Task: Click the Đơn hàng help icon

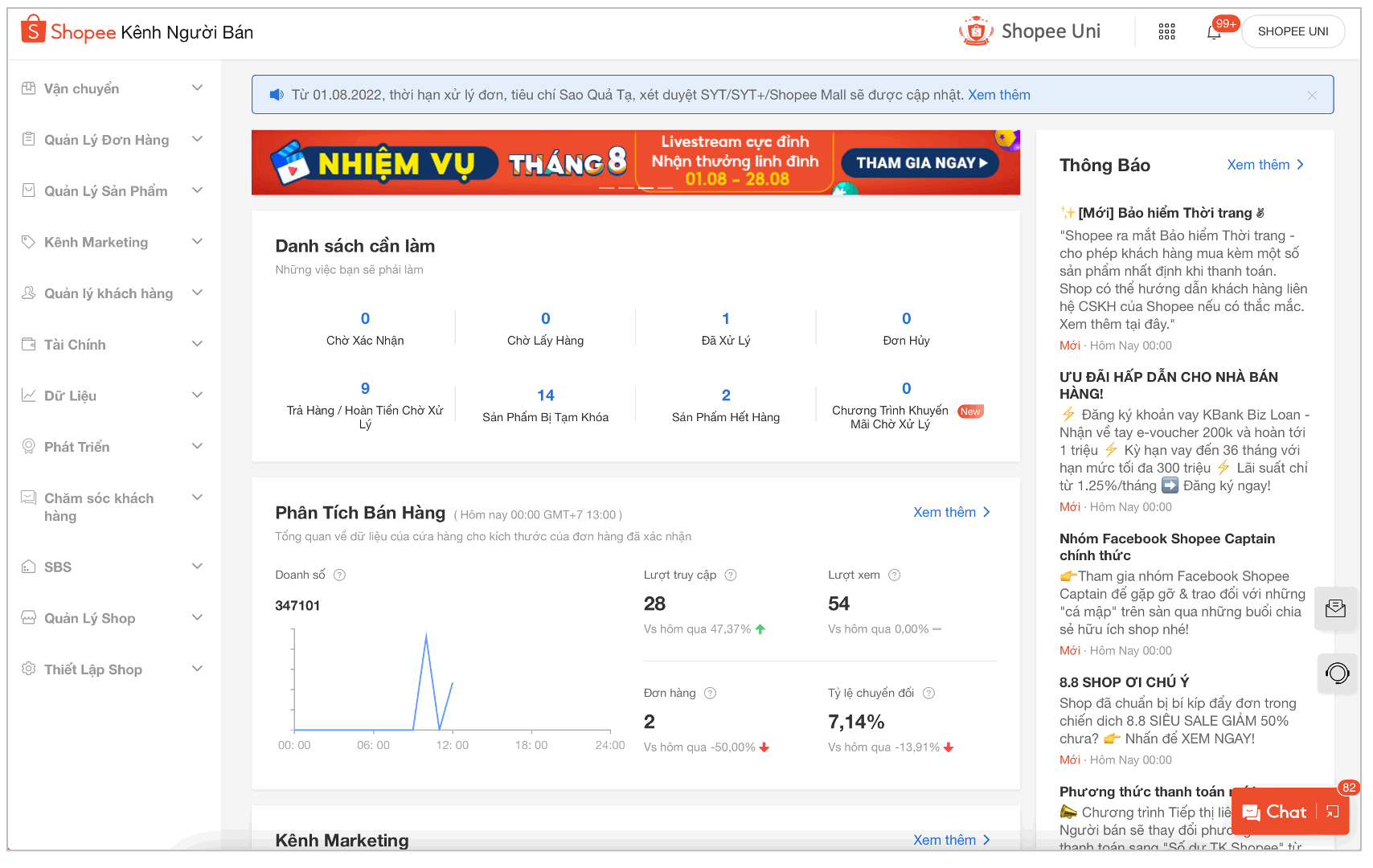Action: (x=711, y=693)
